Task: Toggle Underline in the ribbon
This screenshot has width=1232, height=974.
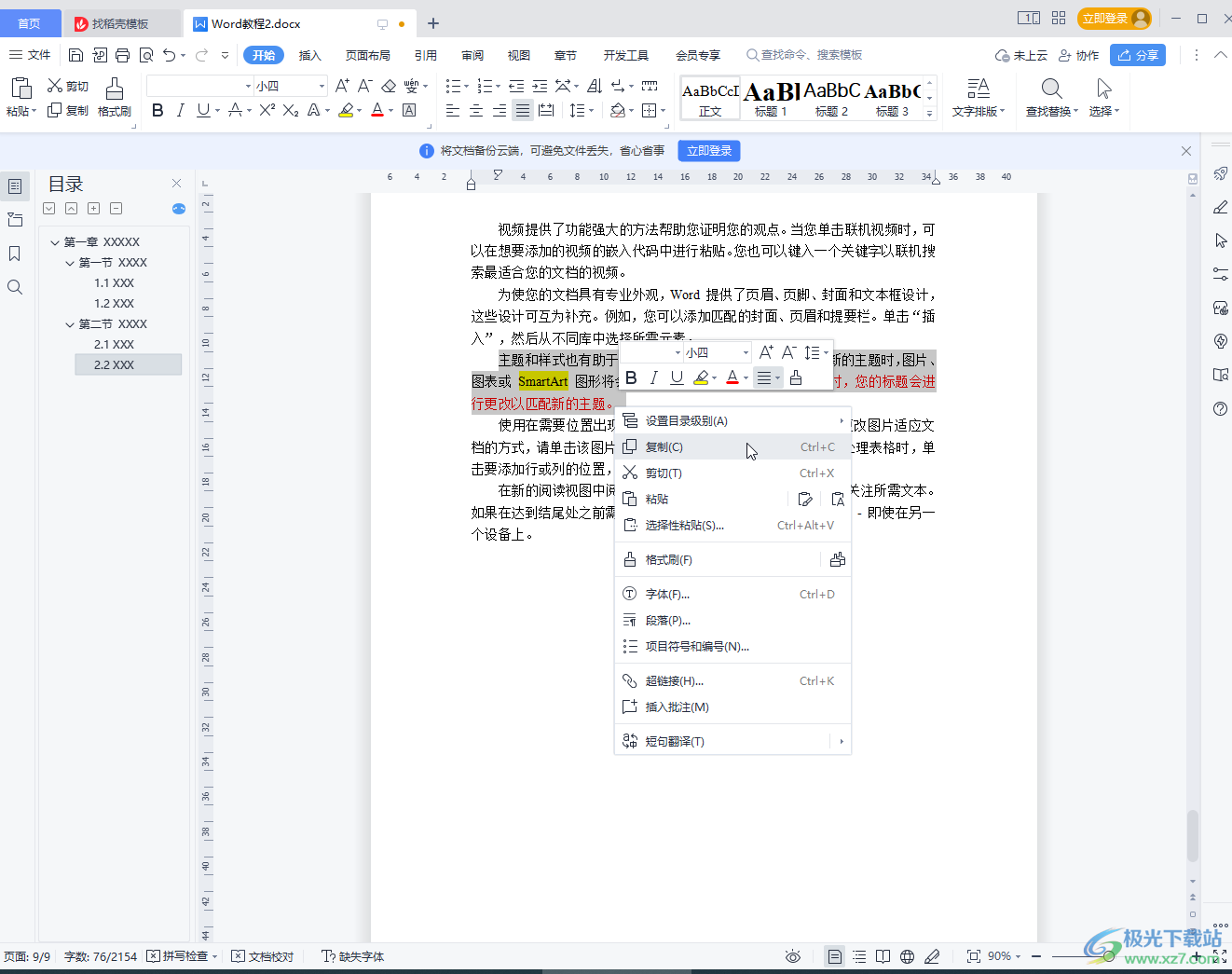Action: coord(203,110)
